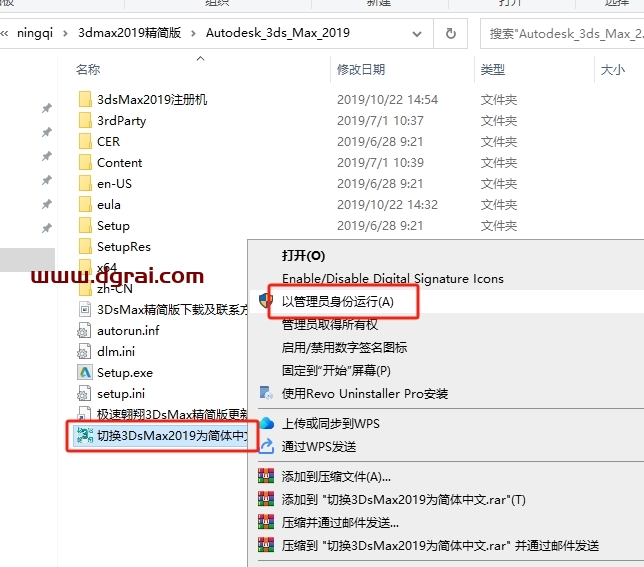Expand the address bar history dropdown

(x=417, y=34)
